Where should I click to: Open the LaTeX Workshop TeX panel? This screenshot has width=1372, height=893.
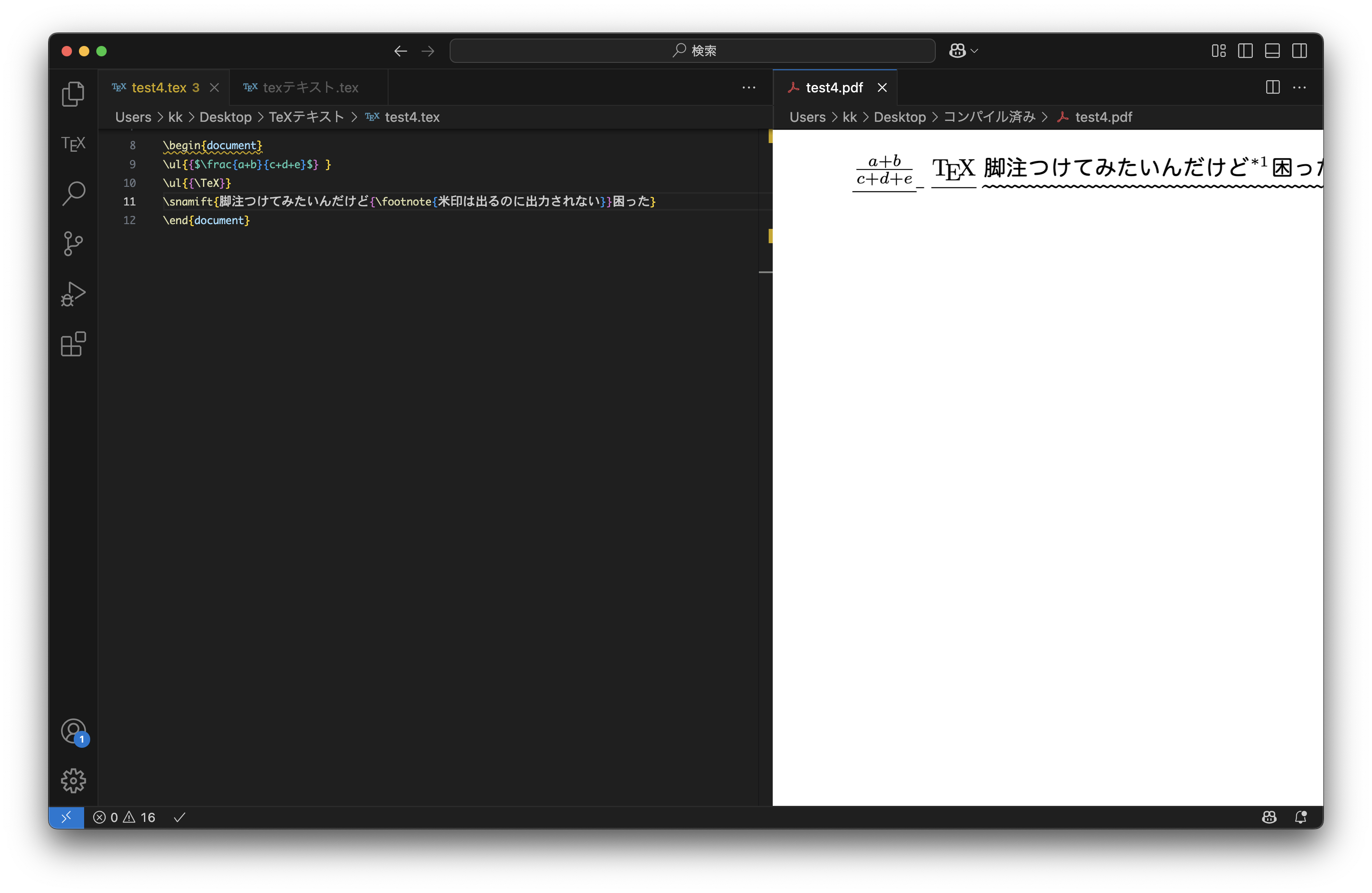coord(73,143)
